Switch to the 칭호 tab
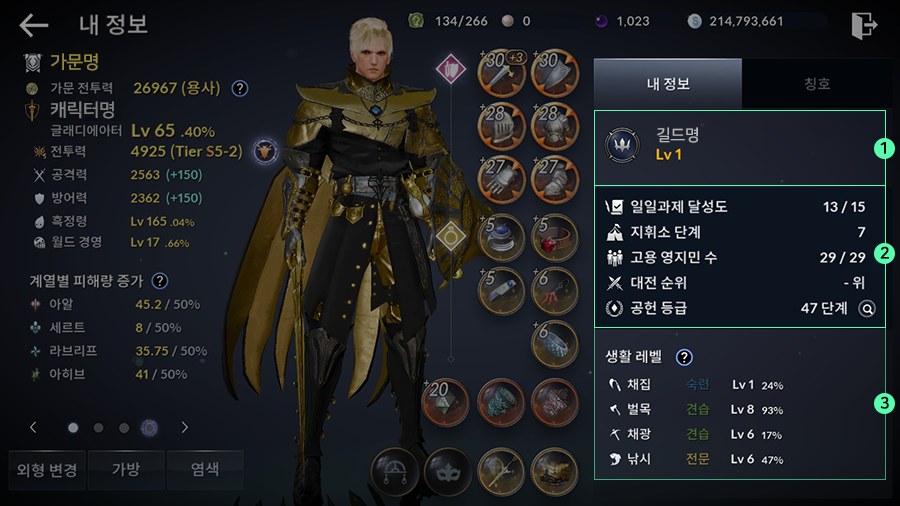 pos(817,84)
